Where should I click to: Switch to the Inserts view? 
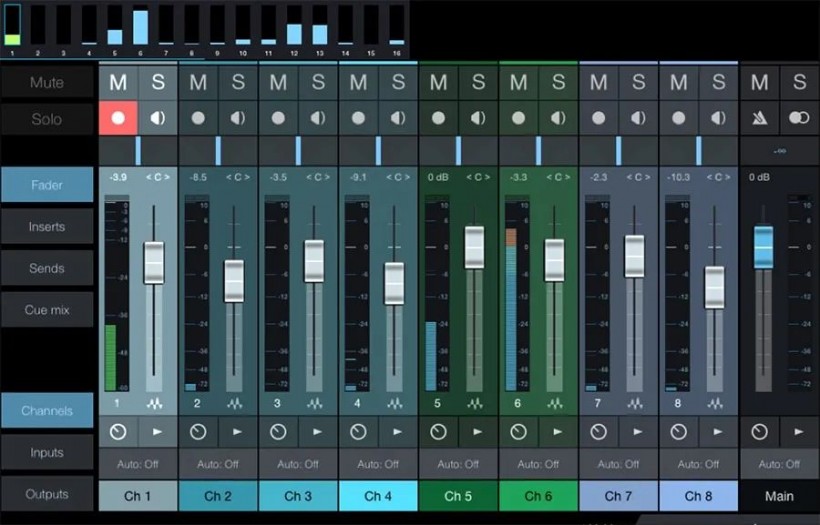47,226
